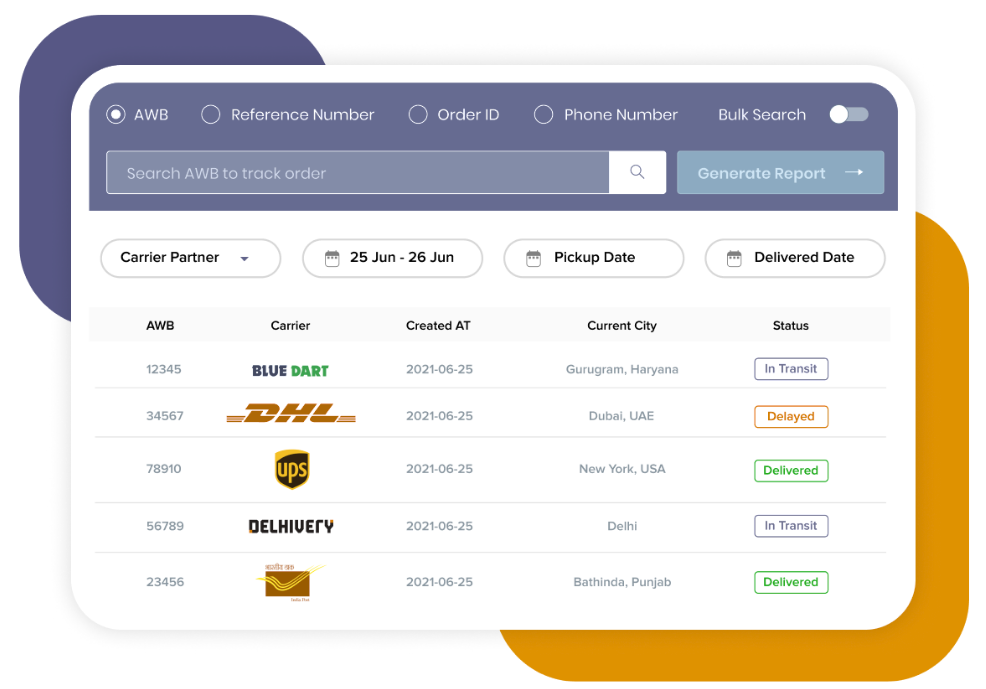Enable the Bulk Search toggle

(848, 115)
